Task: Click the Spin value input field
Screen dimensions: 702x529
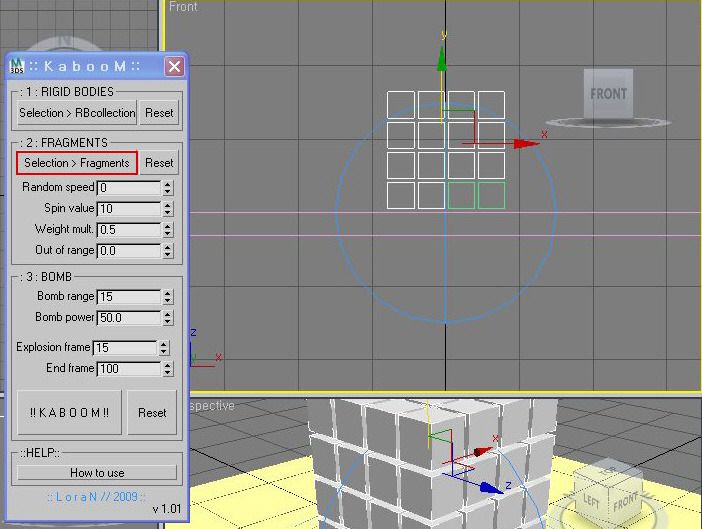Action: pos(128,209)
